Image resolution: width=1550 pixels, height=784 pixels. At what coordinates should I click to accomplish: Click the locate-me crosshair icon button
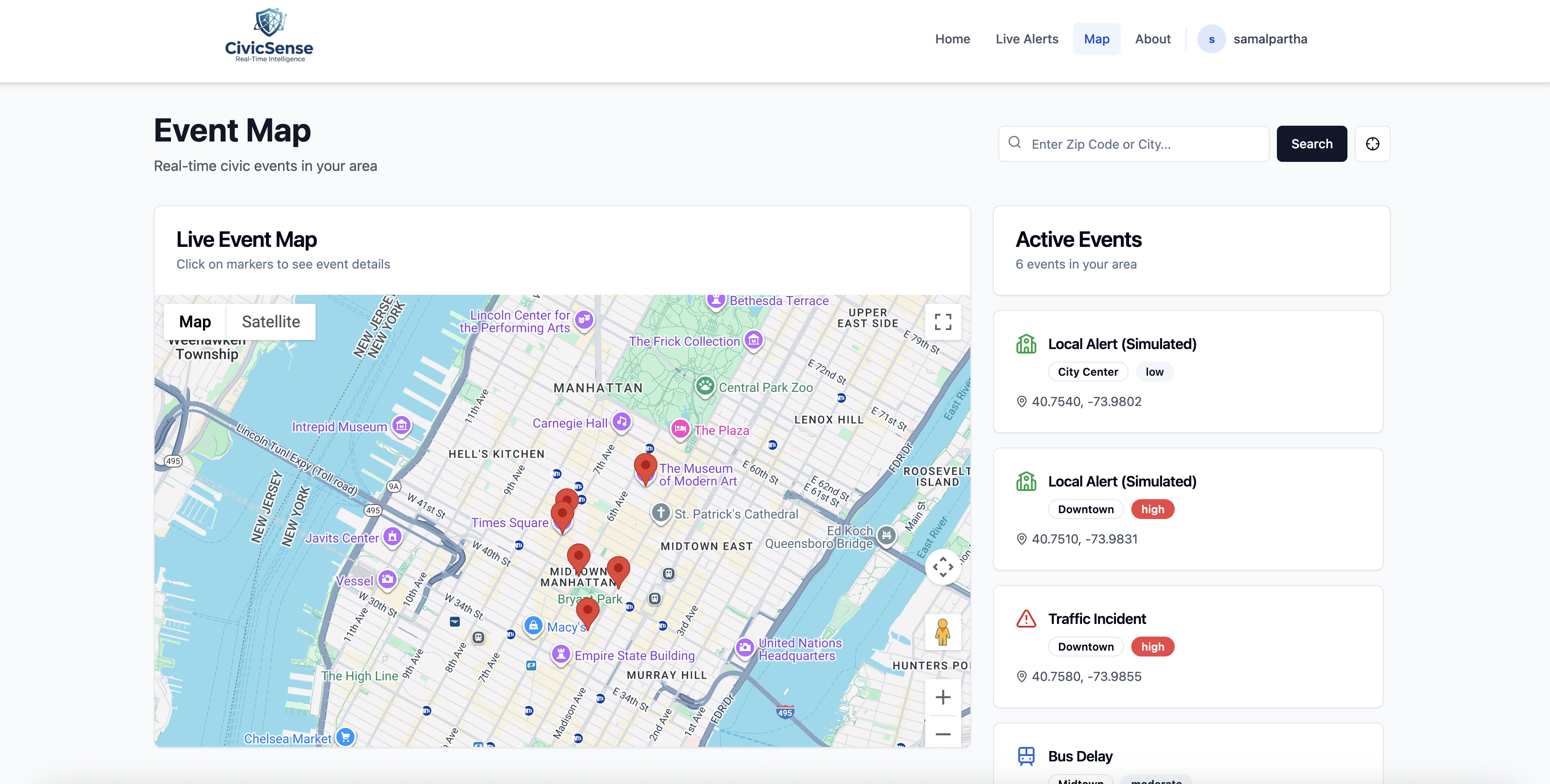click(x=1372, y=144)
